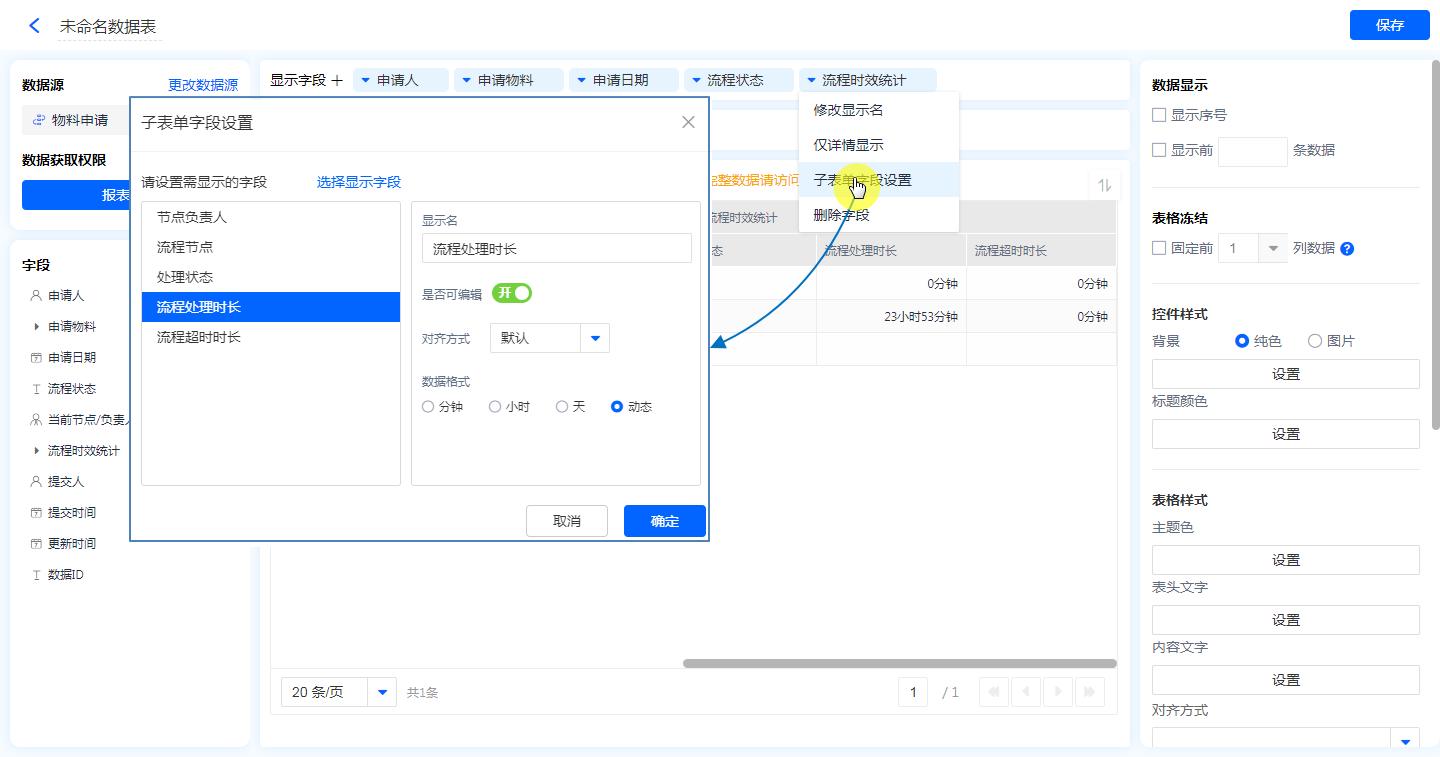The width and height of the screenshot is (1440, 757).
Task: Choose 仅详情显示 from the context menu
Action: [848, 145]
